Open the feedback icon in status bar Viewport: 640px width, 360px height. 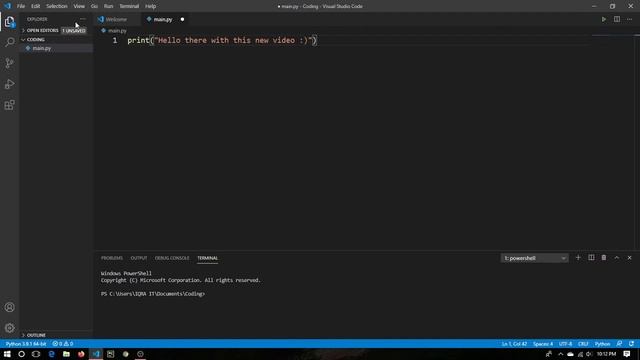619,344
